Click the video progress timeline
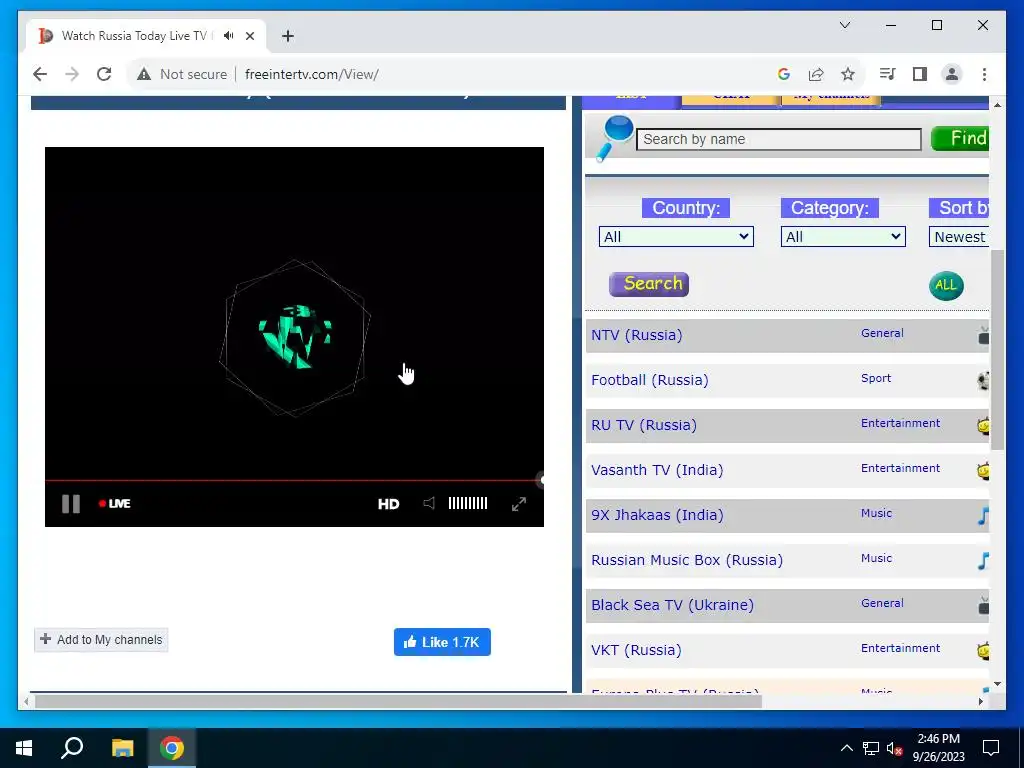 pos(294,480)
